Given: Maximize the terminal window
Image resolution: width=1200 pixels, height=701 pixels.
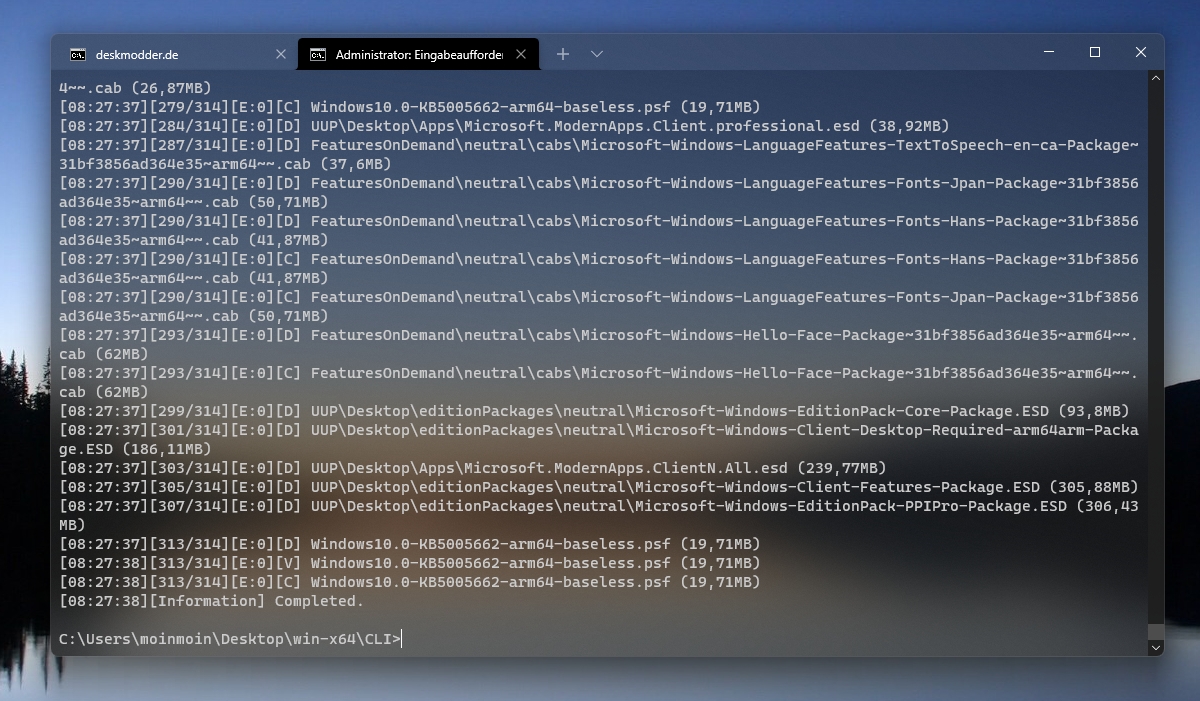Looking at the screenshot, I should tap(1095, 52).
